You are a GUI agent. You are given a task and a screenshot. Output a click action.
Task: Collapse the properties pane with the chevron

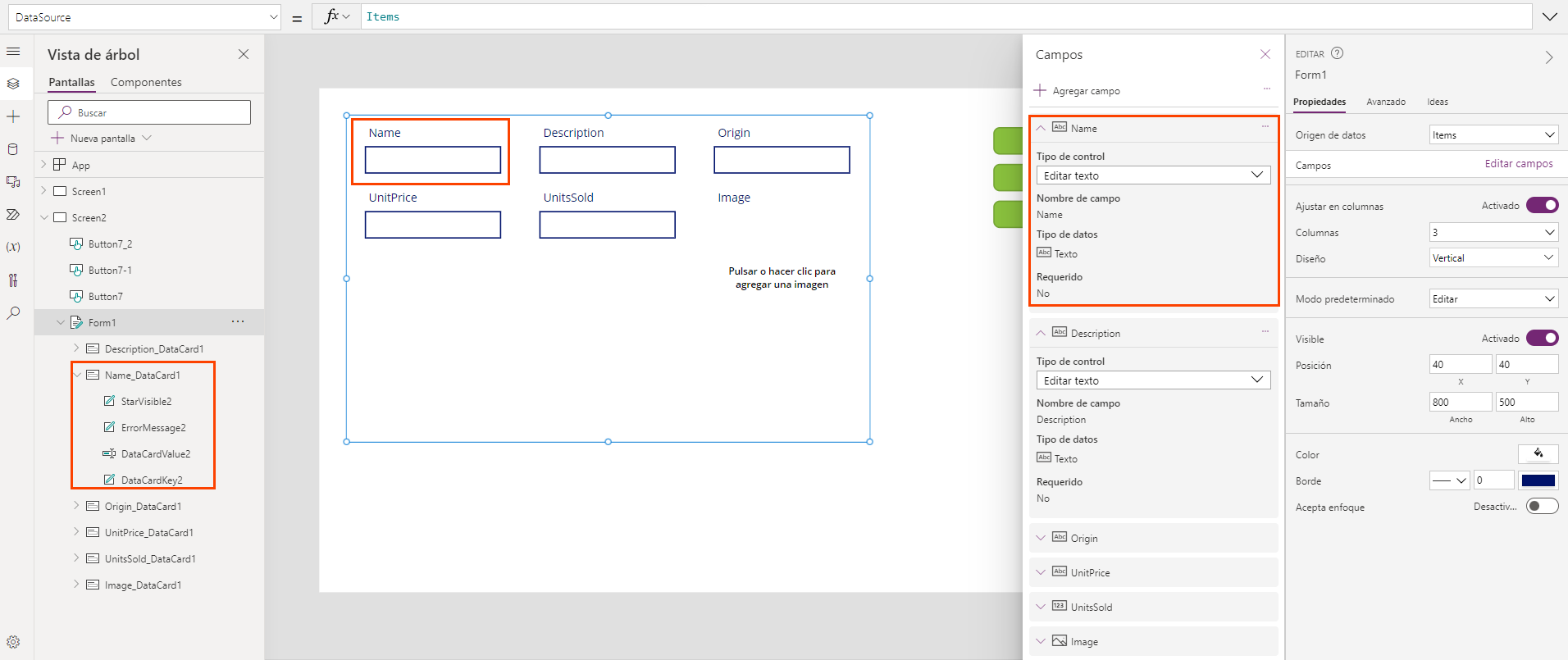[x=1549, y=57]
